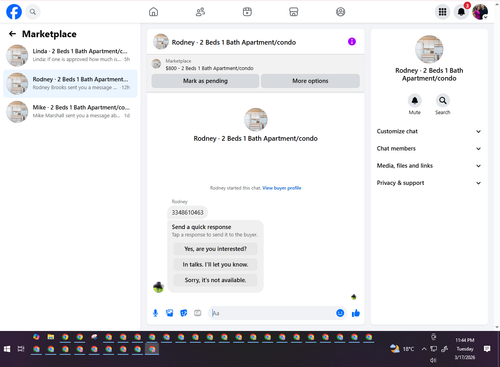
Task: Open the Facebook logo home link
Action: click(x=14, y=12)
